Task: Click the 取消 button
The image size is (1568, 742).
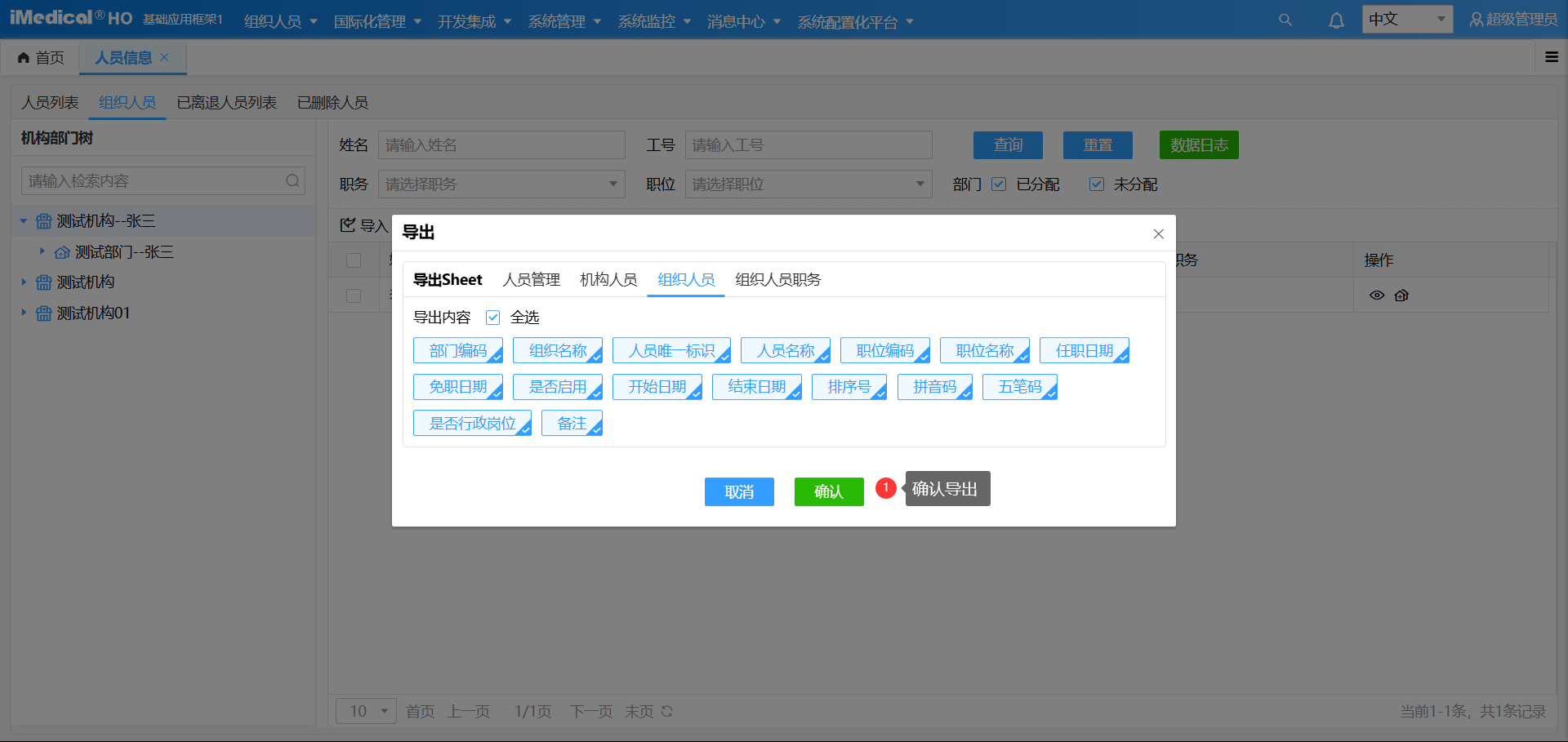Action: point(739,491)
